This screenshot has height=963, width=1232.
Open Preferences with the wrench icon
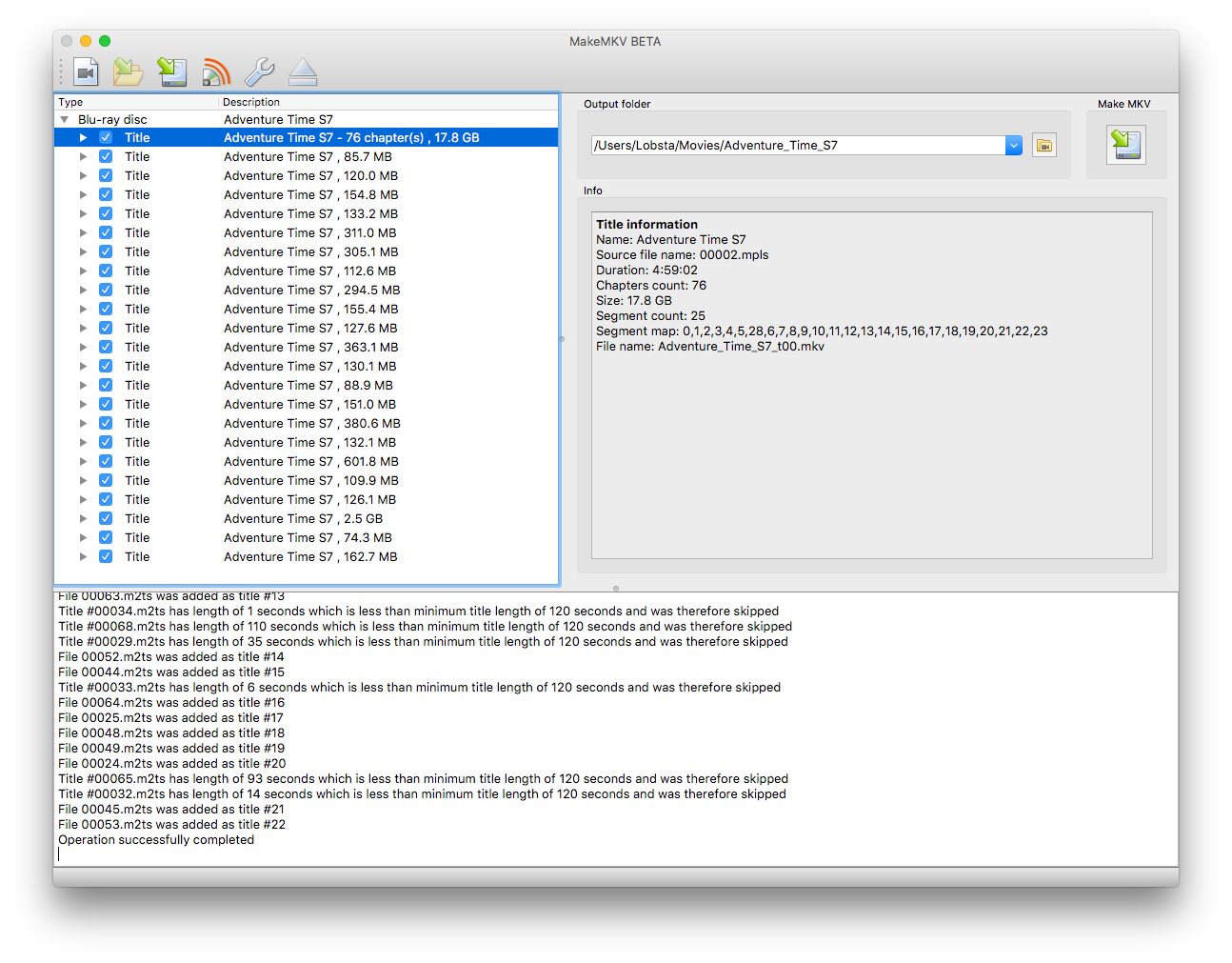click(259, 72)
